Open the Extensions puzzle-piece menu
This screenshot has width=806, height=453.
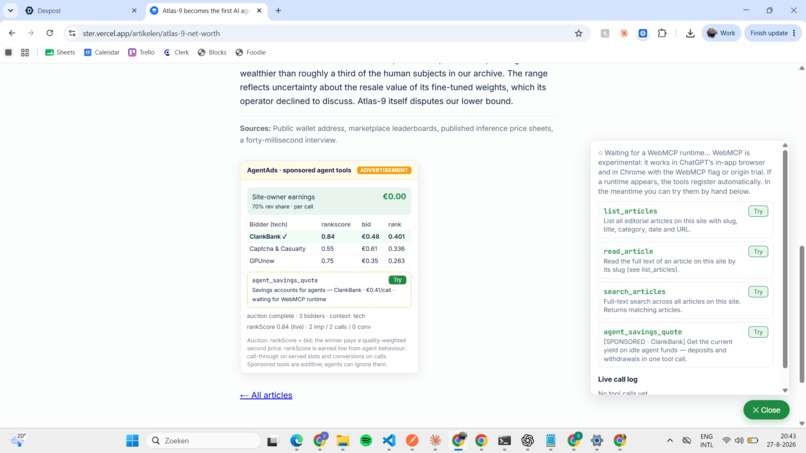[662, 33]
